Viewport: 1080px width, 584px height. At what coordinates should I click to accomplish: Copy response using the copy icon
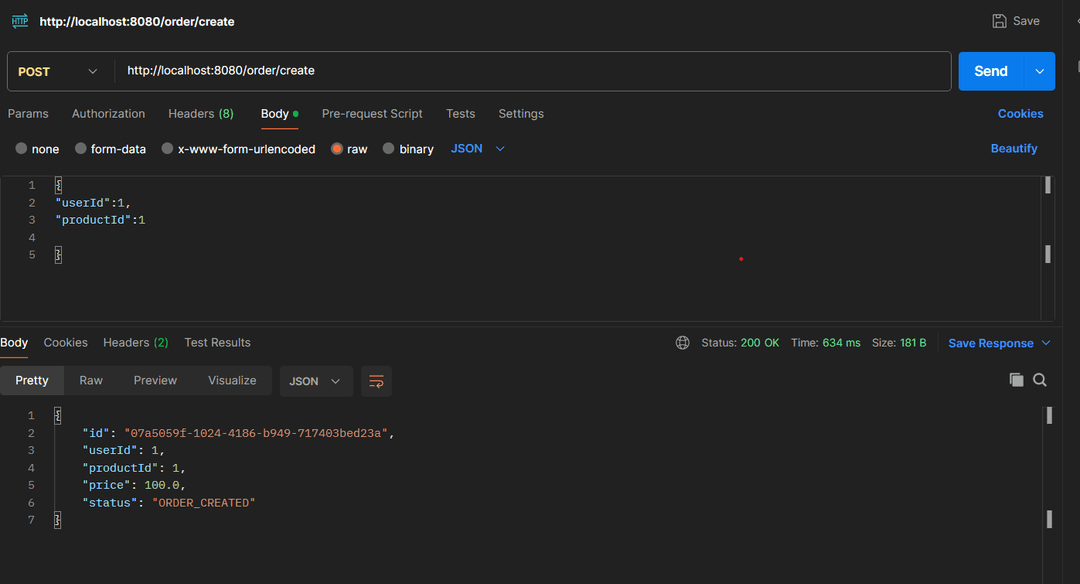(x=1016, y=380)
